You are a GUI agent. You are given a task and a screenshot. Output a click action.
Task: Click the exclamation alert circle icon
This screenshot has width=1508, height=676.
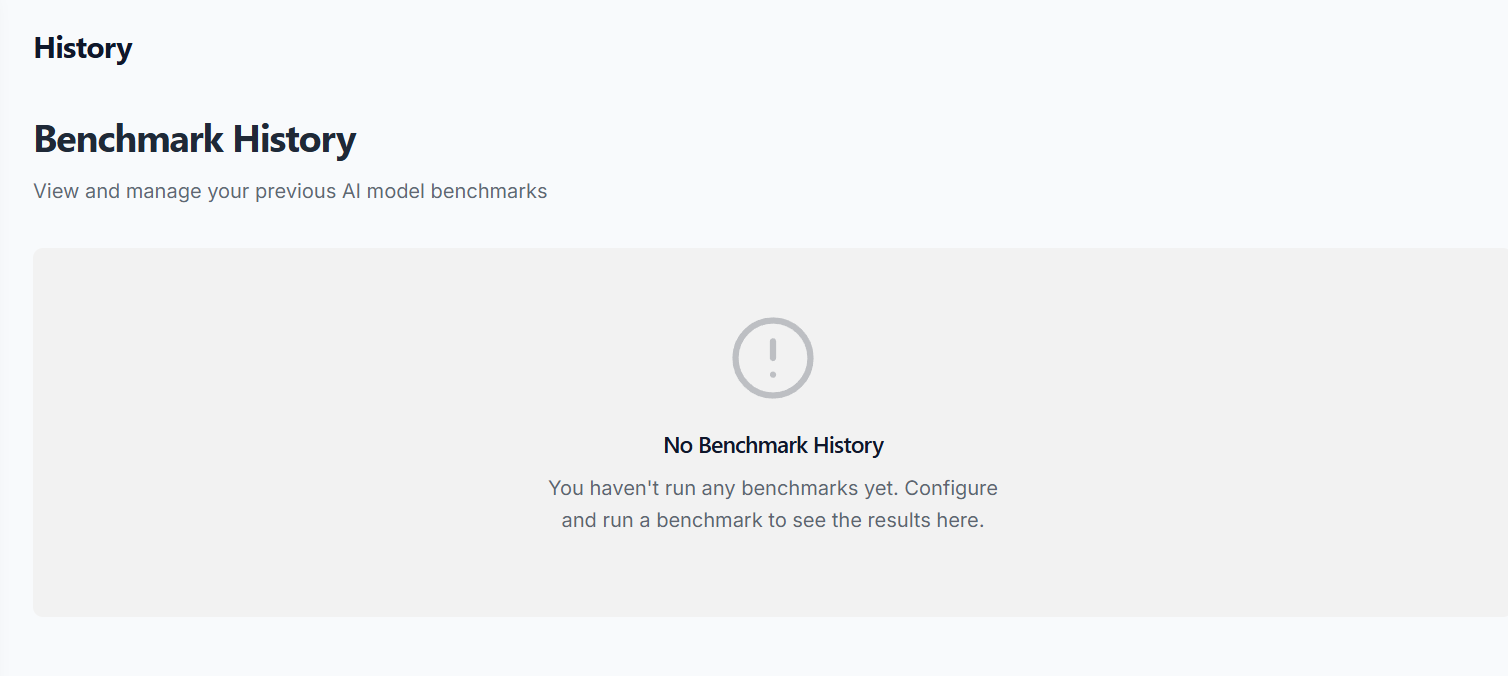pyautogui.click(x=773, y=358)
